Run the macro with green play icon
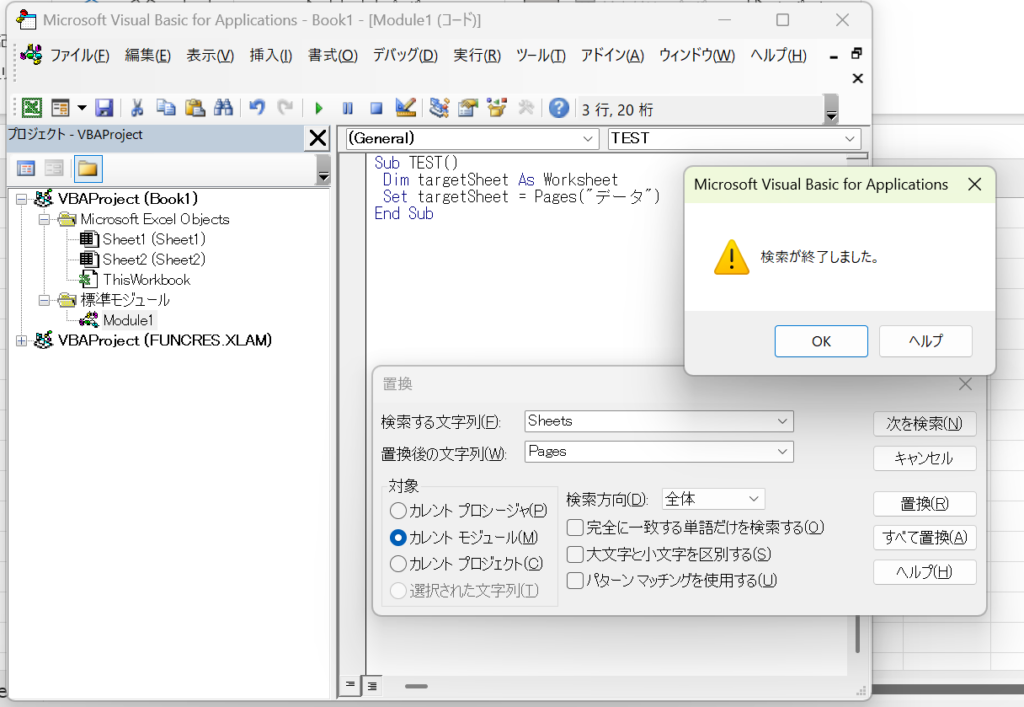1024x707 pixels. (319, 108)
